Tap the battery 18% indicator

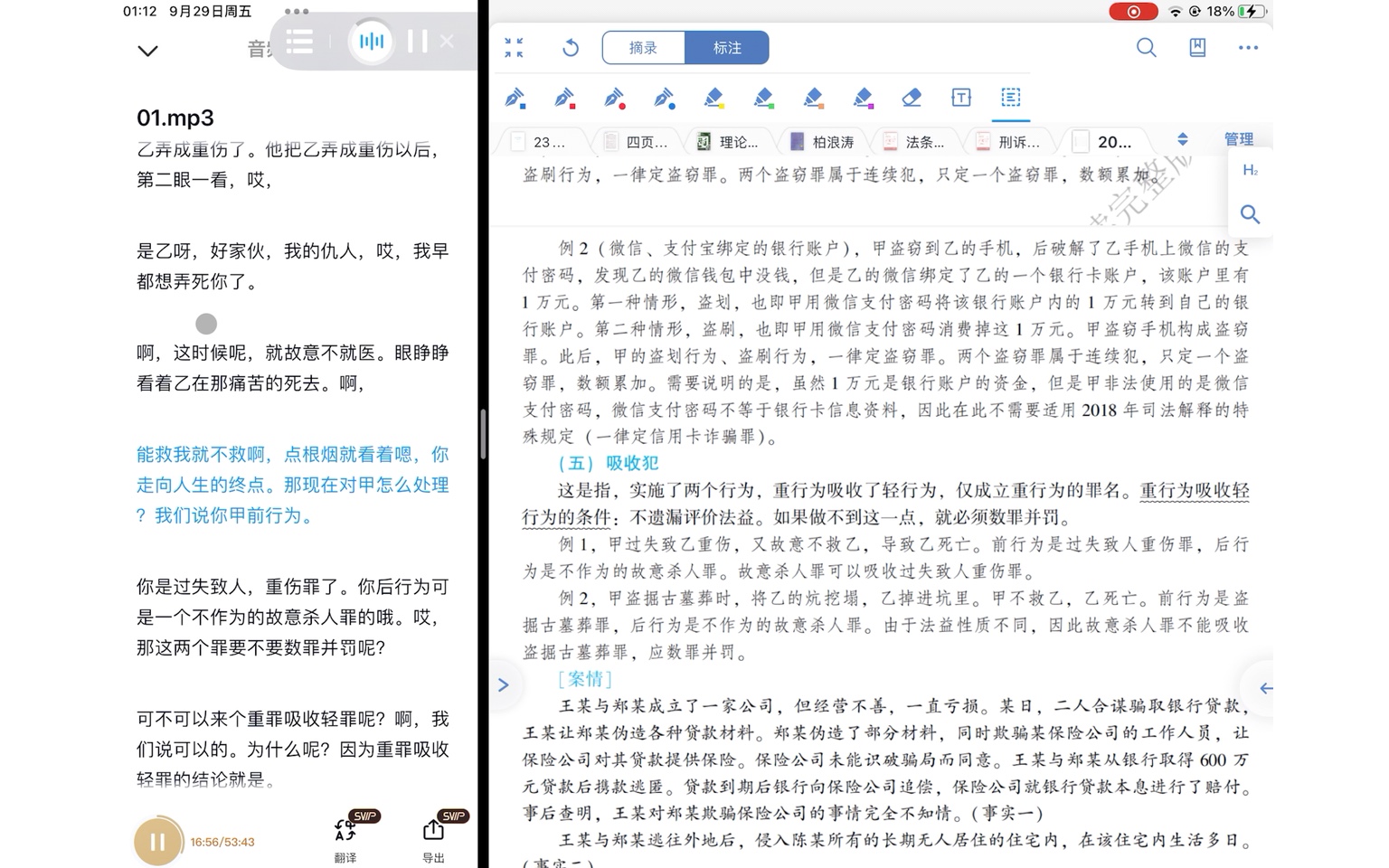click(x=1236, y=12)
